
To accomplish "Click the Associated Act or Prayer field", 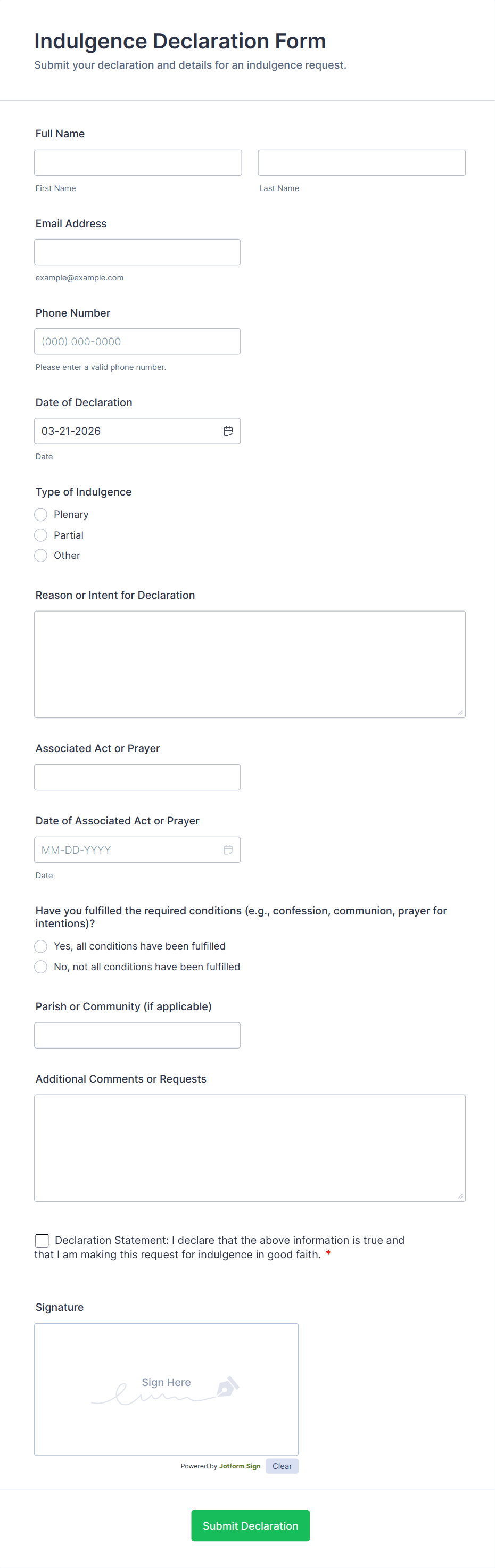I will [x=137, y=777].
